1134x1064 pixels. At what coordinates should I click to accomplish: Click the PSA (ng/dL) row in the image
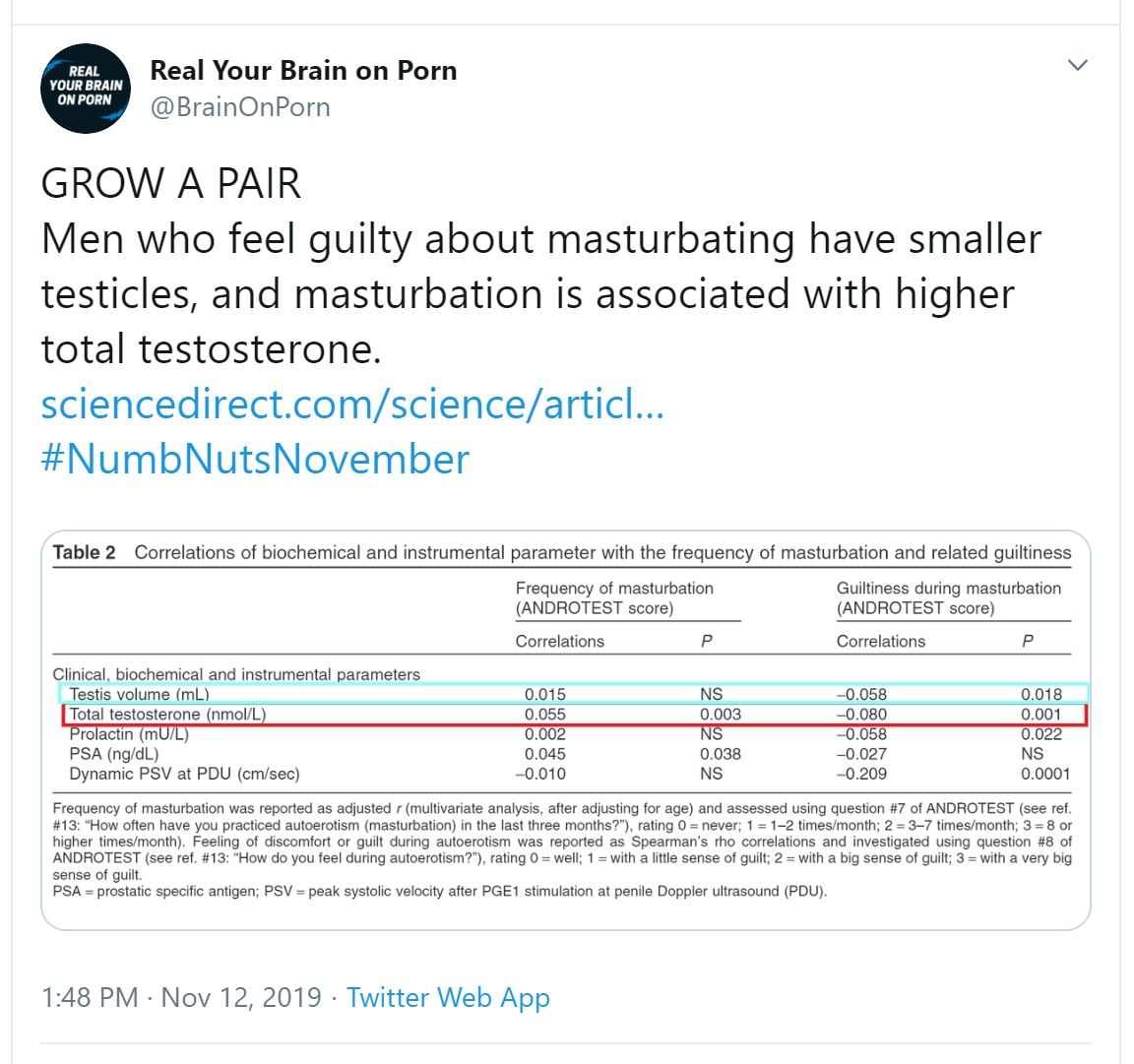tap(113, 754)
